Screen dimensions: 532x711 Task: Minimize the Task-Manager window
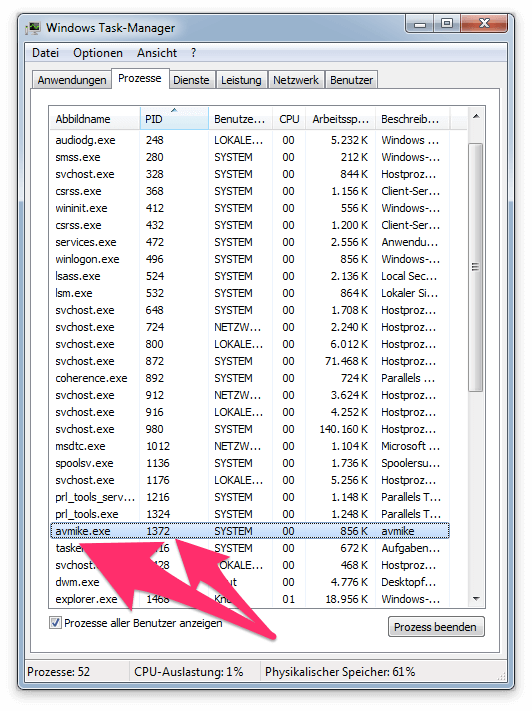420,24
